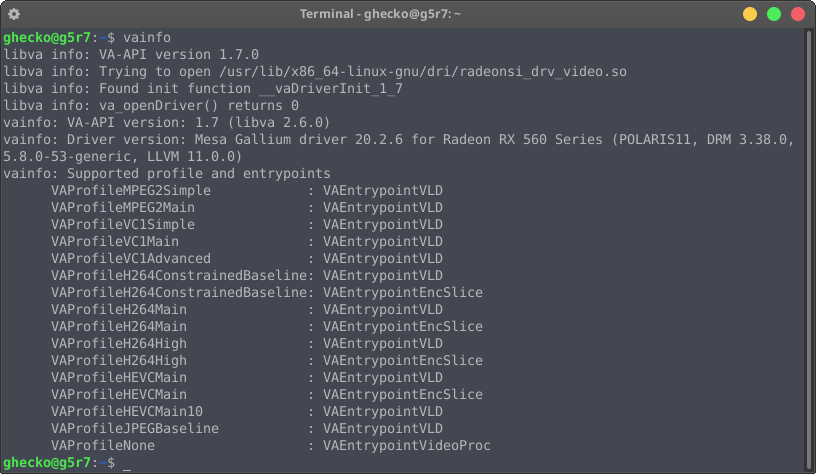Click the green ghecko@g5r7 prompt at bottom

point(47,463)
